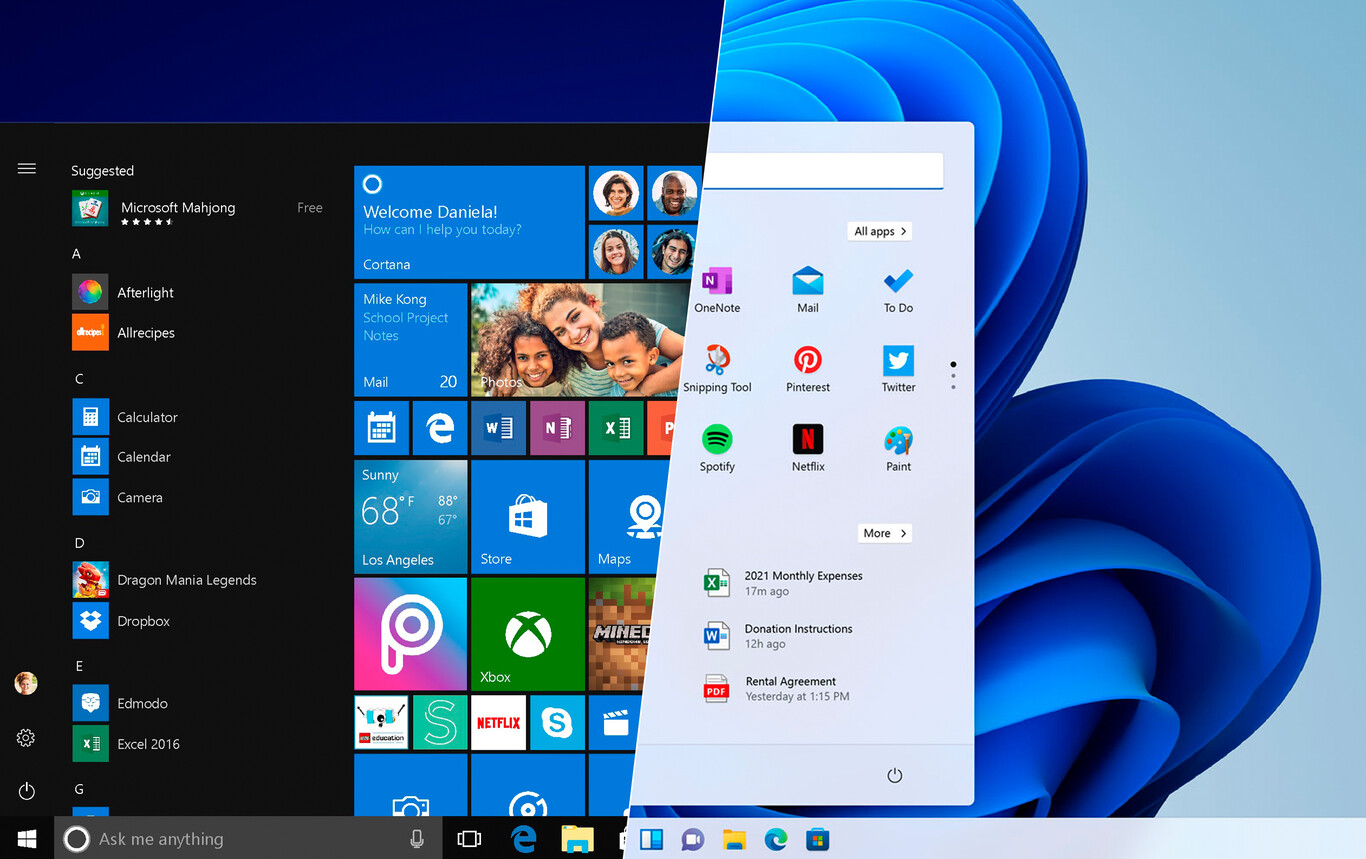The height and width of the screenshot is (859, 1366).
Task: Launch Edmodo from the app list
Action: pos(120,703)
